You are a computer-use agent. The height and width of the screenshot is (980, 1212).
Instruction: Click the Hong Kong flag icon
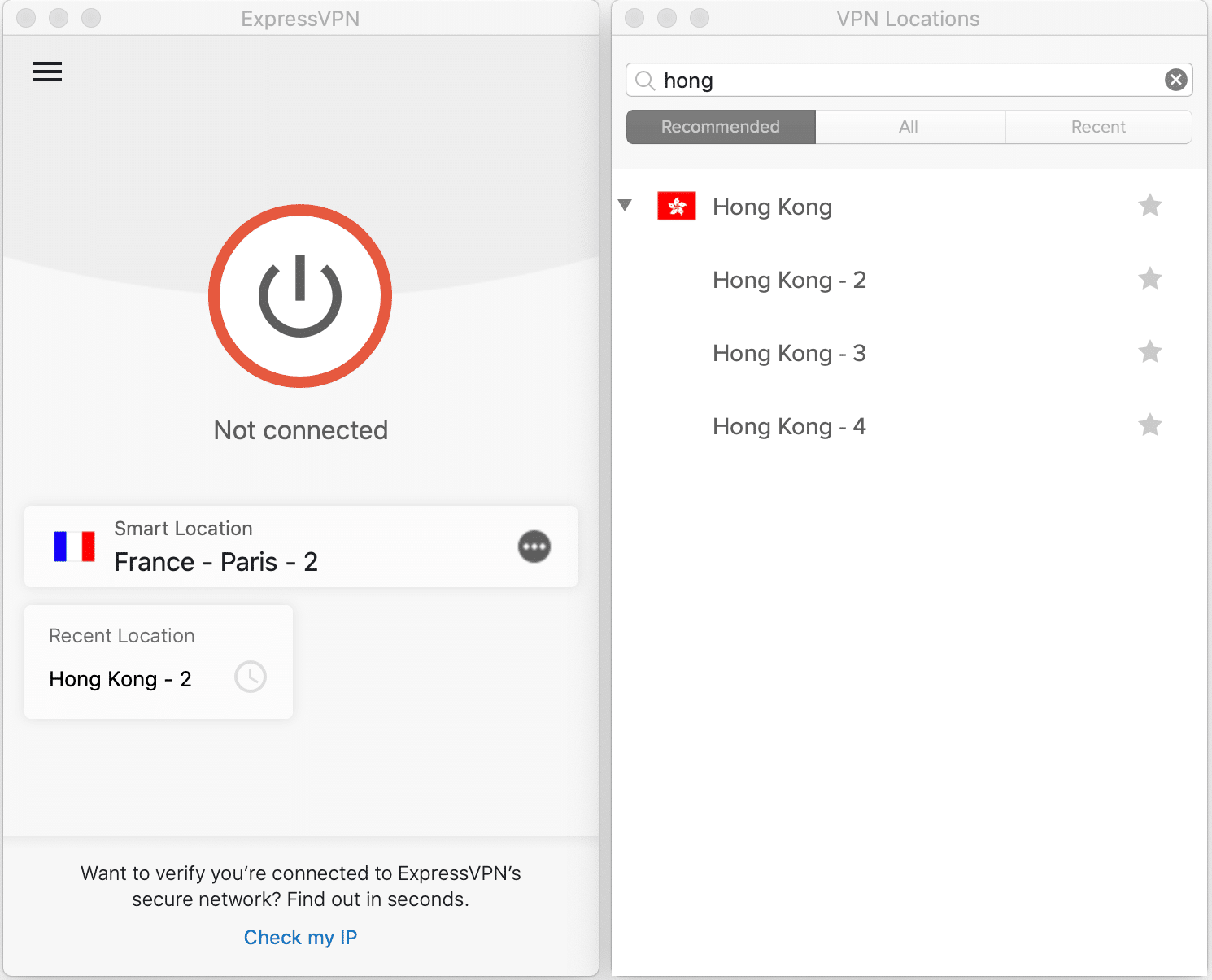coord(677,207)
